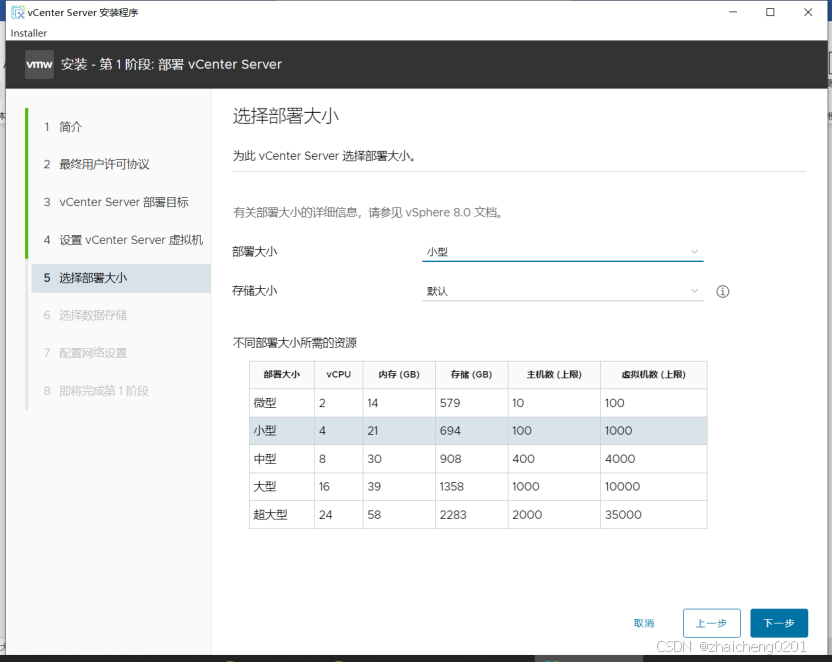Open the 存储大小 dropdown showing 默认

[562, 291]
